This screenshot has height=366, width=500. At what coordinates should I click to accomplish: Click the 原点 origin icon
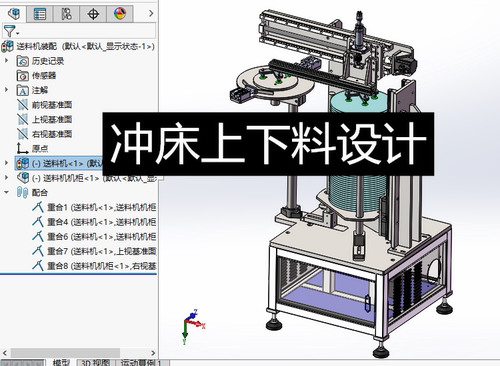(22, 148)
